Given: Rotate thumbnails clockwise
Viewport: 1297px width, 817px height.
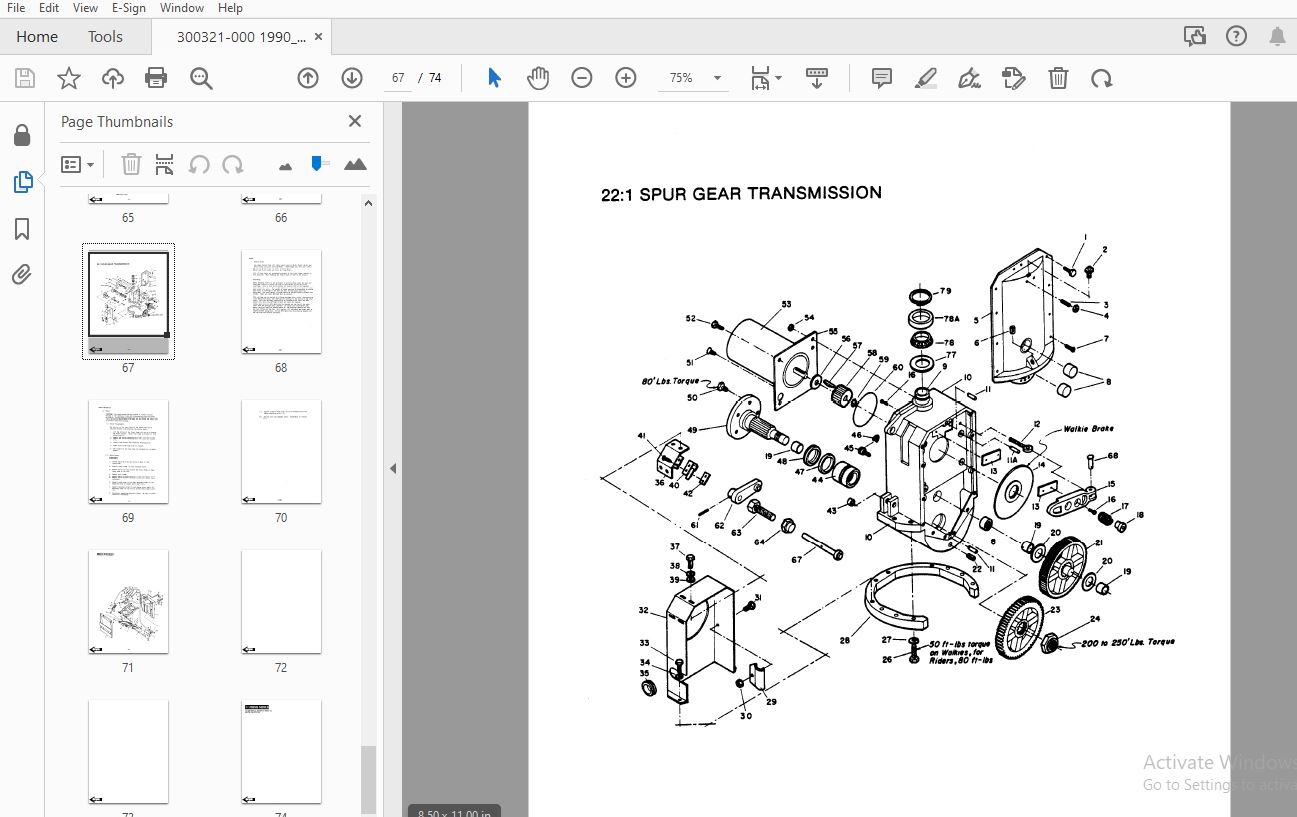Looking at the screenshot, I should click(x=233, y=164).
